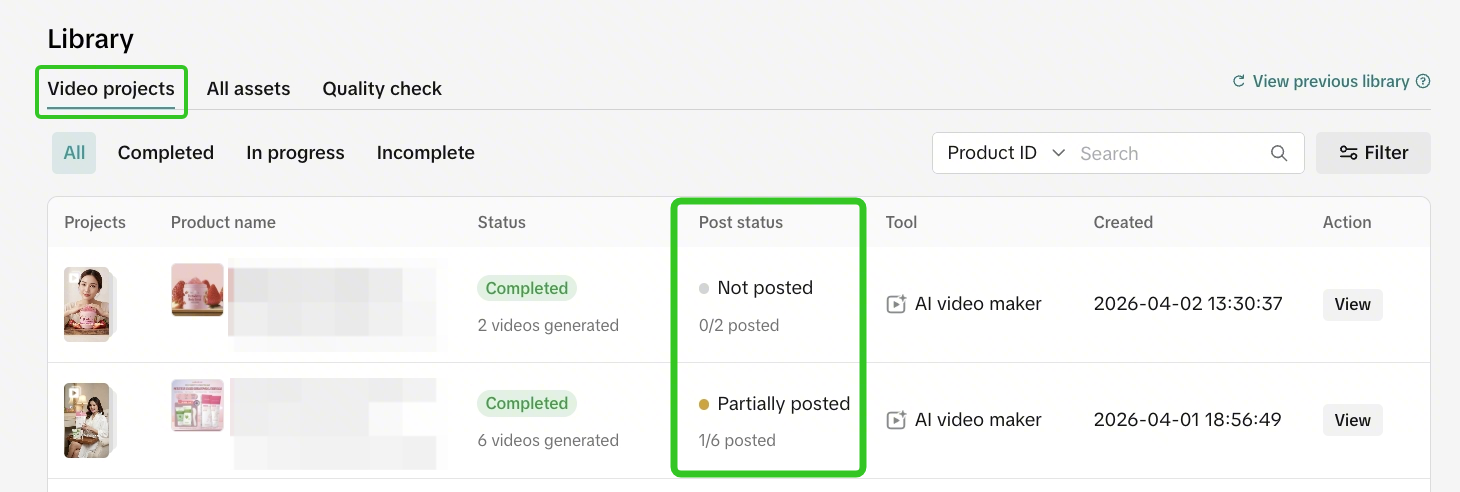Viewport: 1460px width, 492px height.
Task: Click AI video maker icon in second row
Action: [896, 420]
